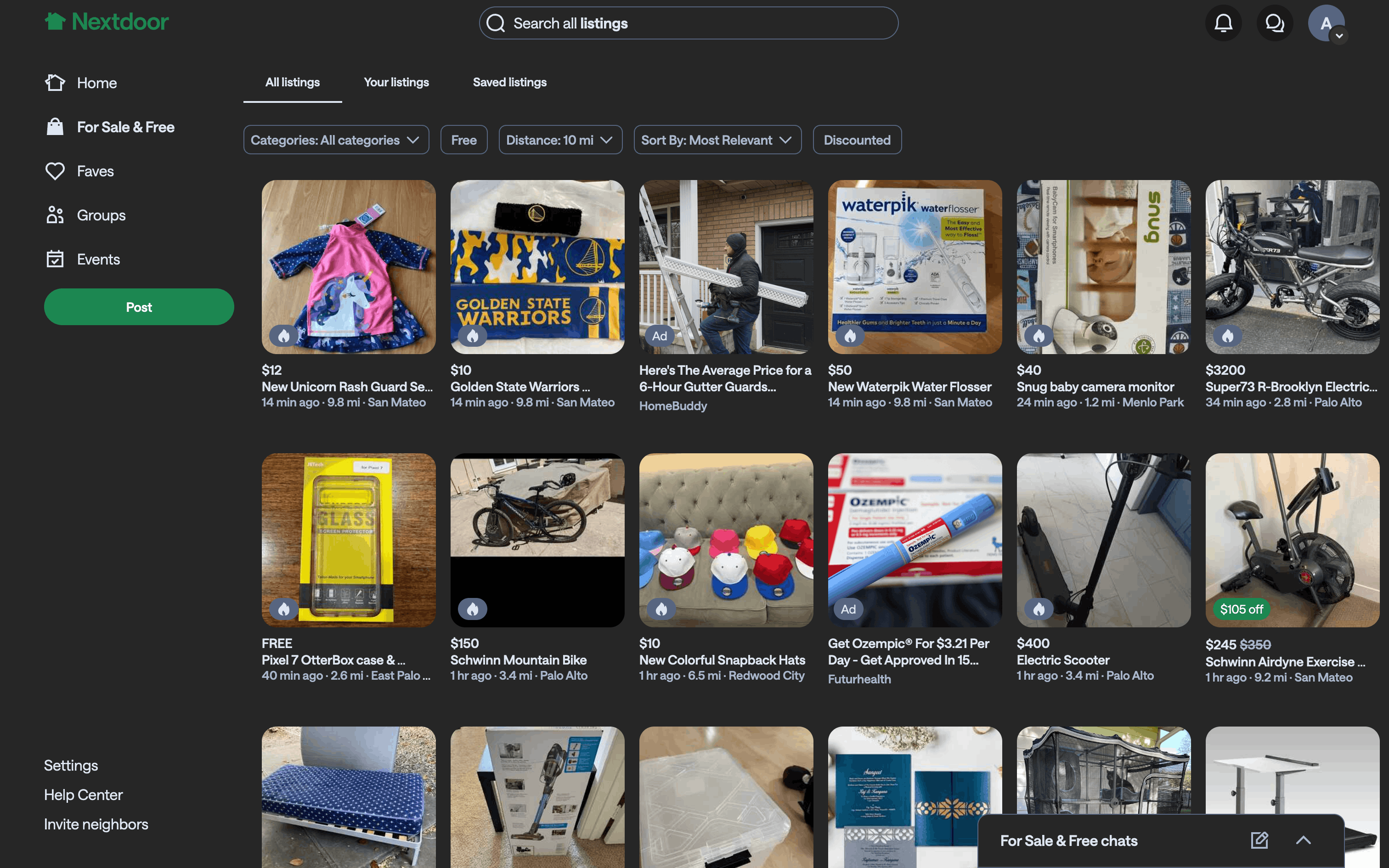Open the Sort By: Most Relevant dropdown
The width and height of the screenshot is (1389, 868).
coord(717,140)
